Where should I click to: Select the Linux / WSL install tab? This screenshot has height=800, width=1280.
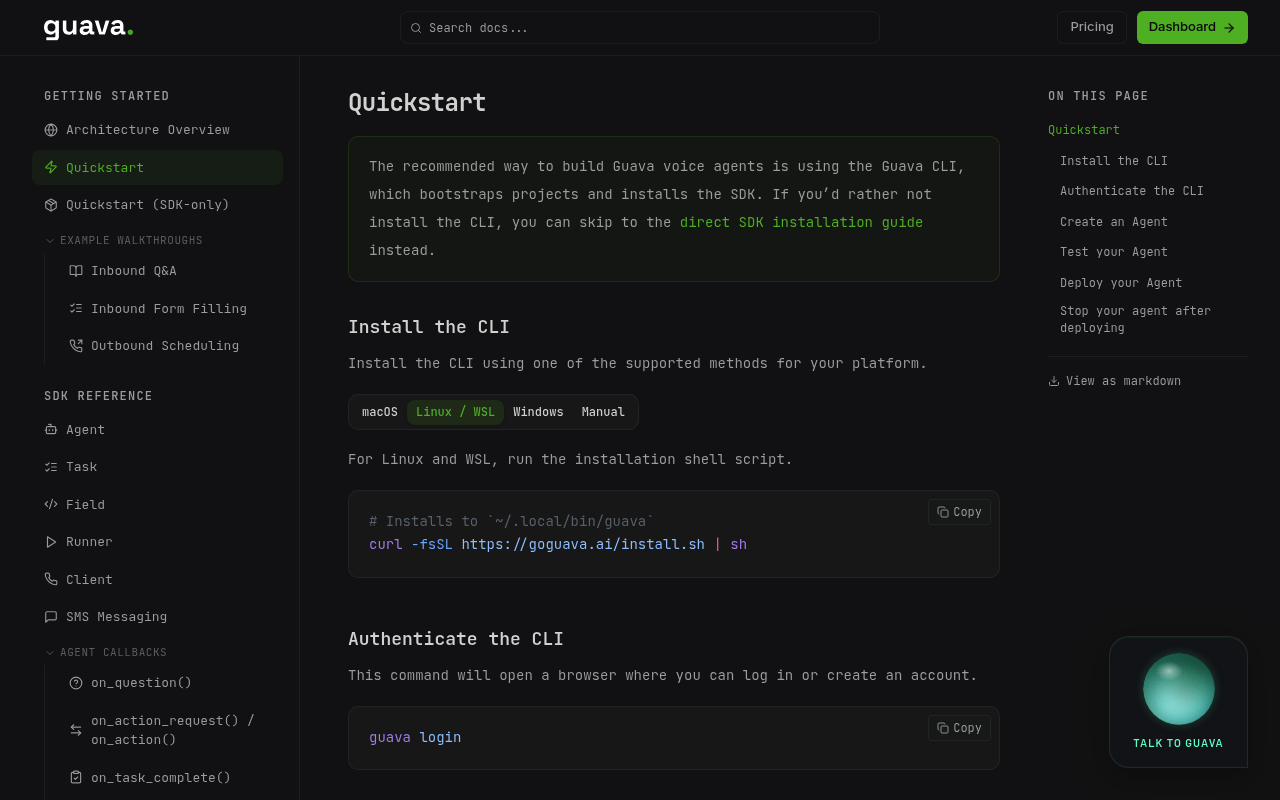[x=455, y=412]
